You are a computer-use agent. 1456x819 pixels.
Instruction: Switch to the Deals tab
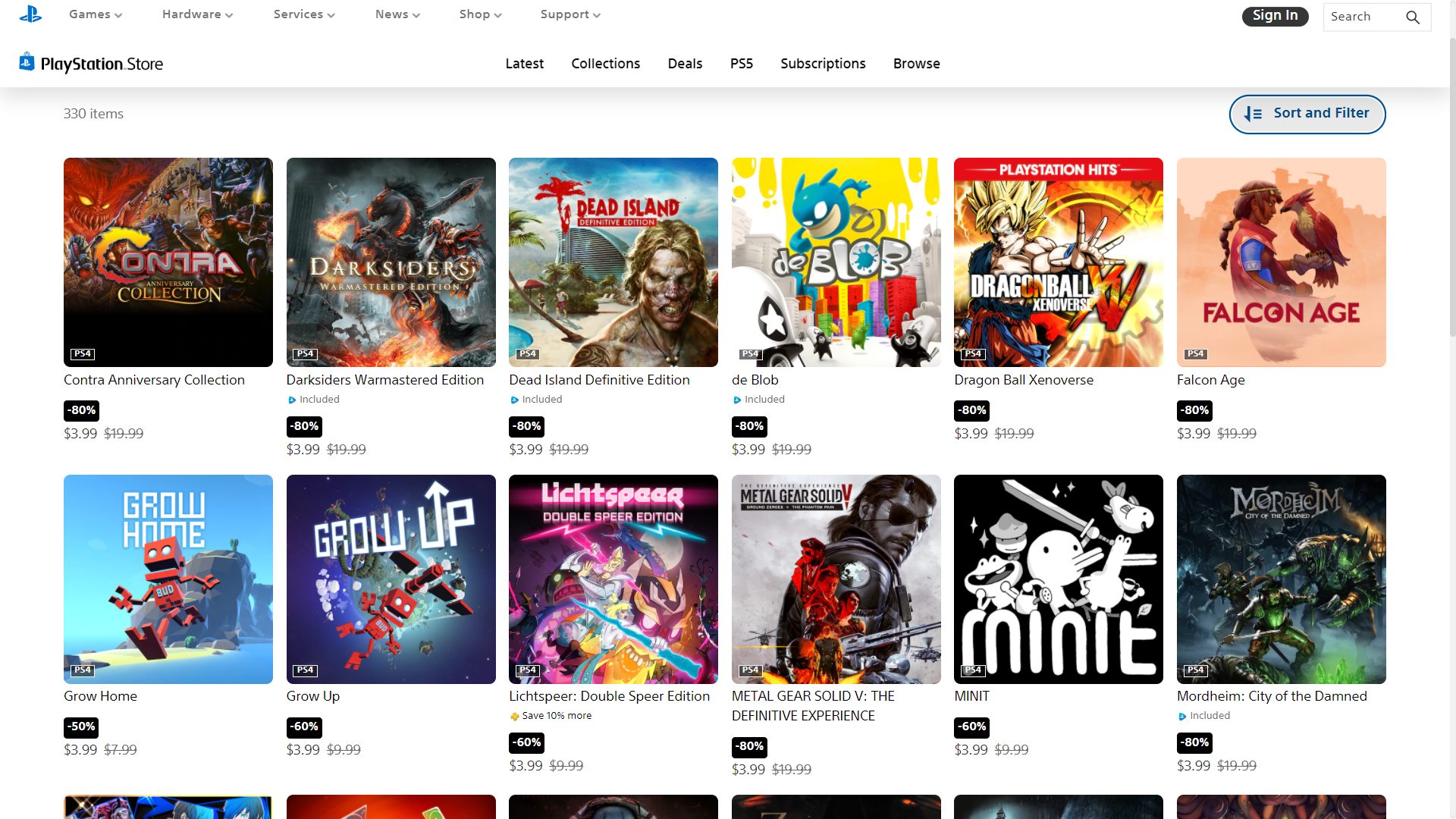[x=685, y=64]
